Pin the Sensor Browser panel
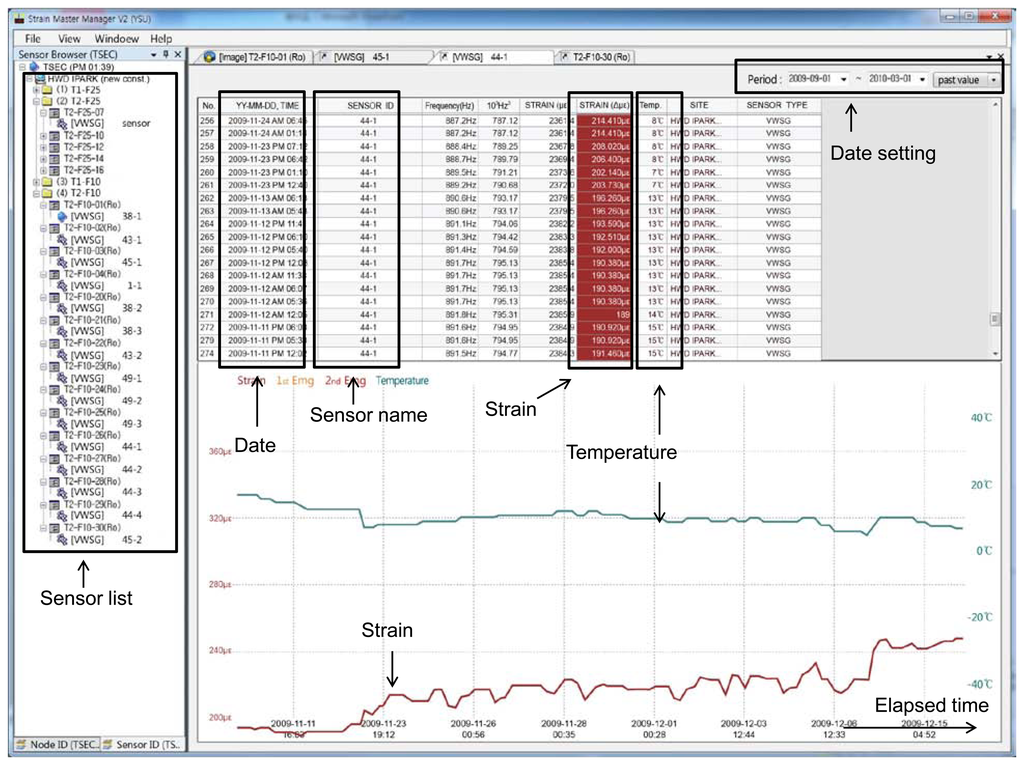This screenshot has width=1024, height=765. click(166, 54)
